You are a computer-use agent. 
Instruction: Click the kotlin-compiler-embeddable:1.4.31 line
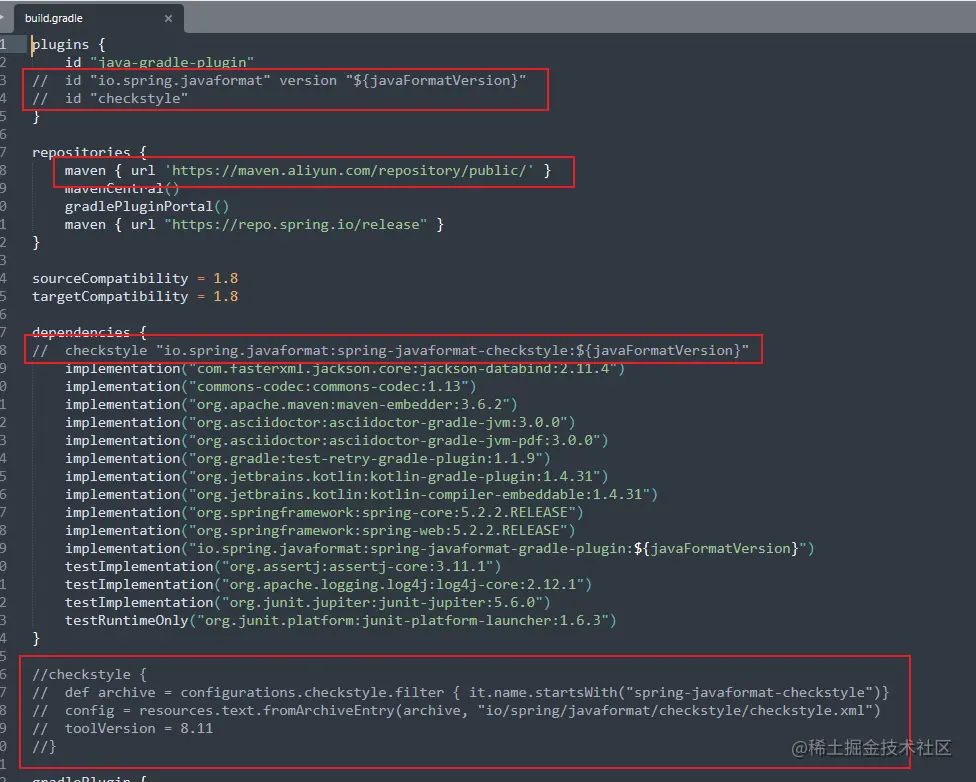(361, 495)
